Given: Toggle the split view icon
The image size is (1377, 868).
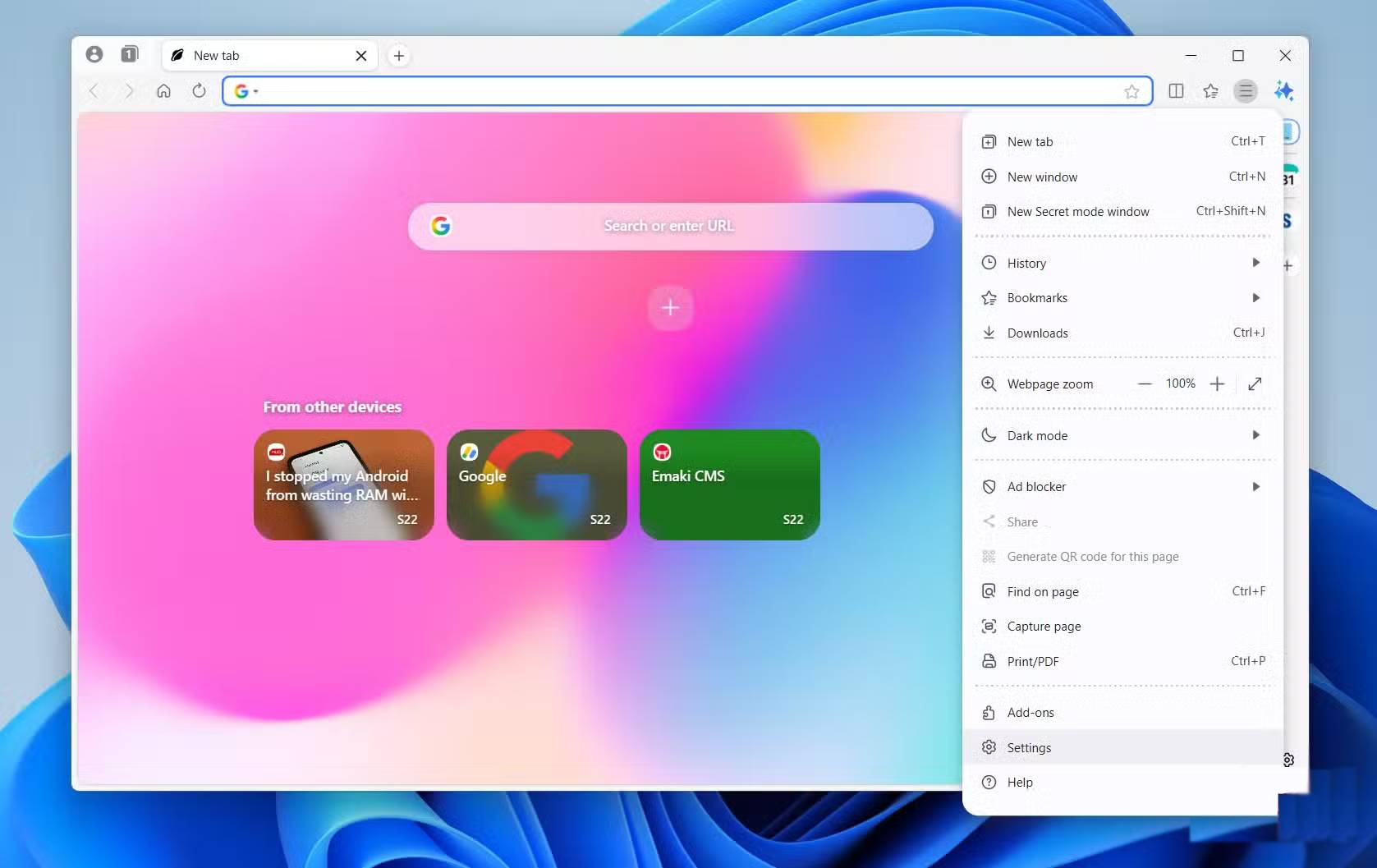Looking at the screenshot, I should 1176,91.
